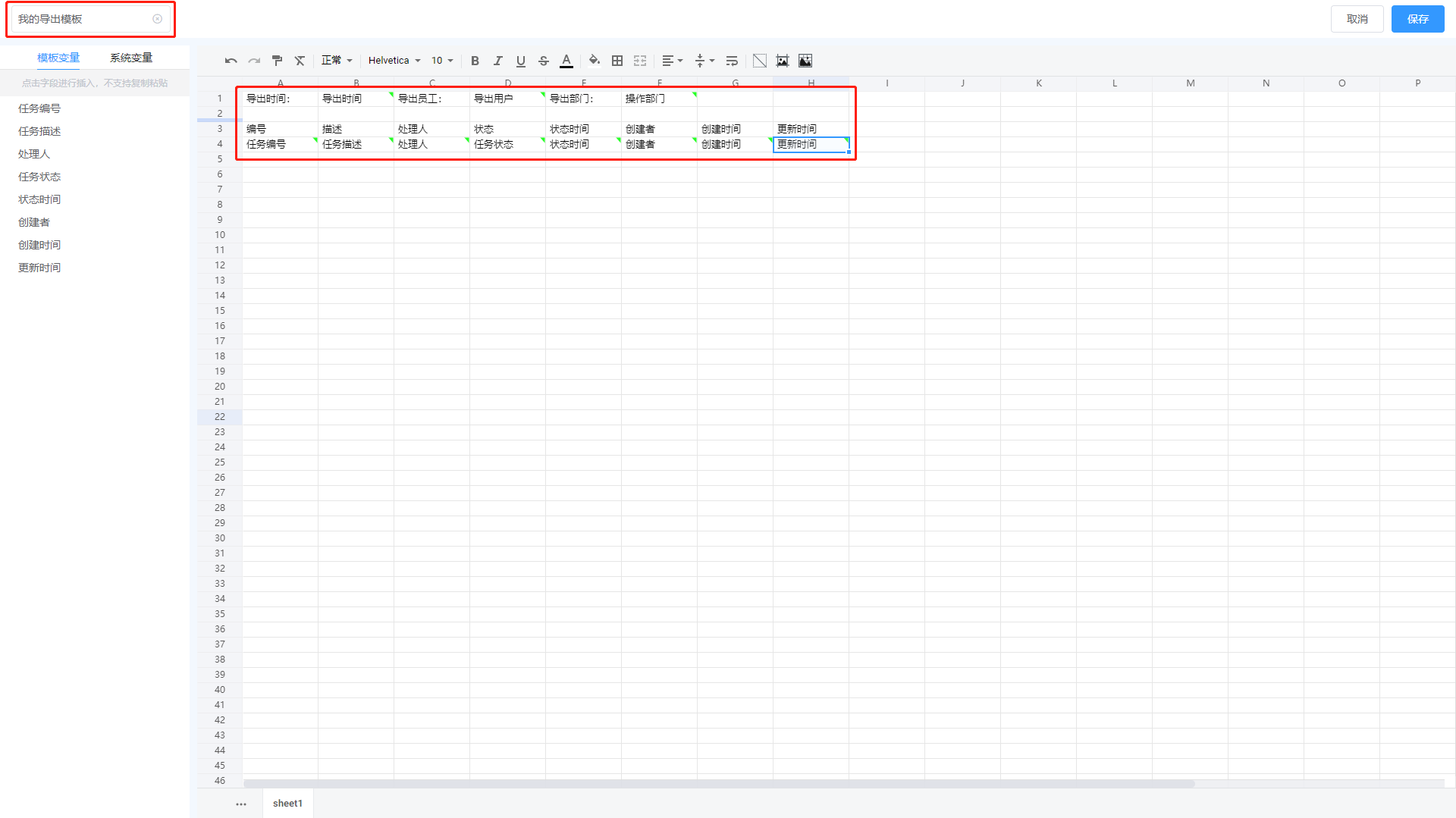Select row 10 header
Screen dimensions: 1456x818
220,235
